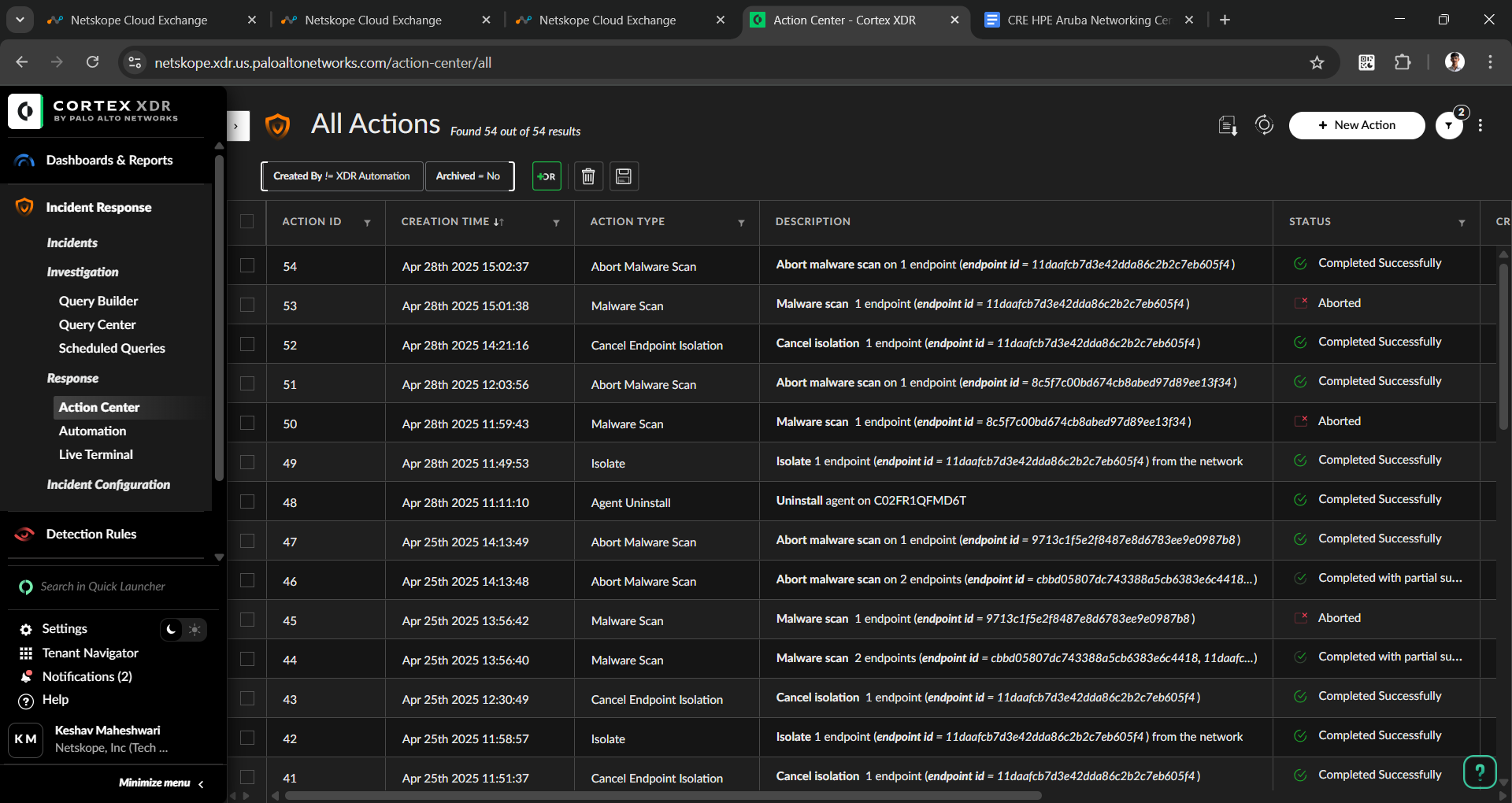
Task: Open the browser tab search dropdown
Action: tap(20, 20)
